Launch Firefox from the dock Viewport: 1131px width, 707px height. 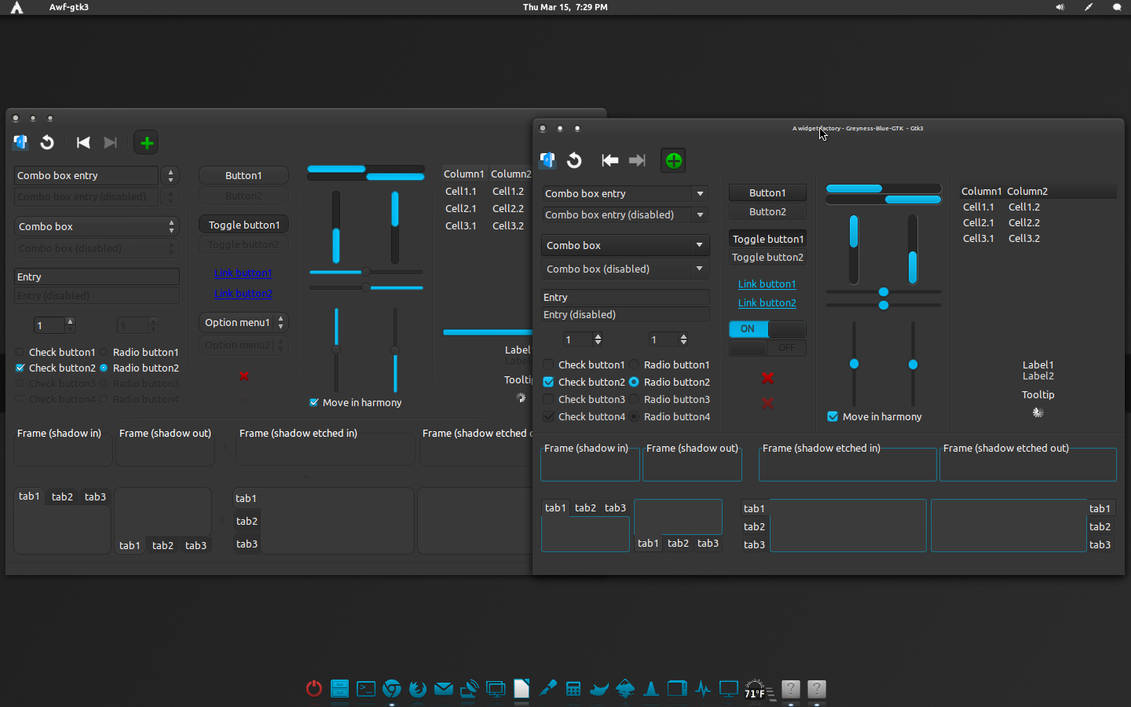pos(417,689)
